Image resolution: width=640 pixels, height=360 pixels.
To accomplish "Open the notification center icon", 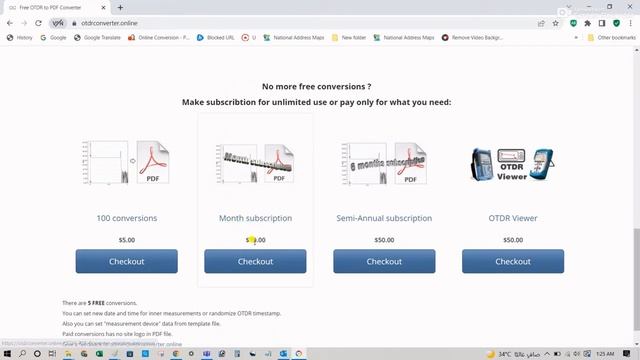I will pos(627,353).
